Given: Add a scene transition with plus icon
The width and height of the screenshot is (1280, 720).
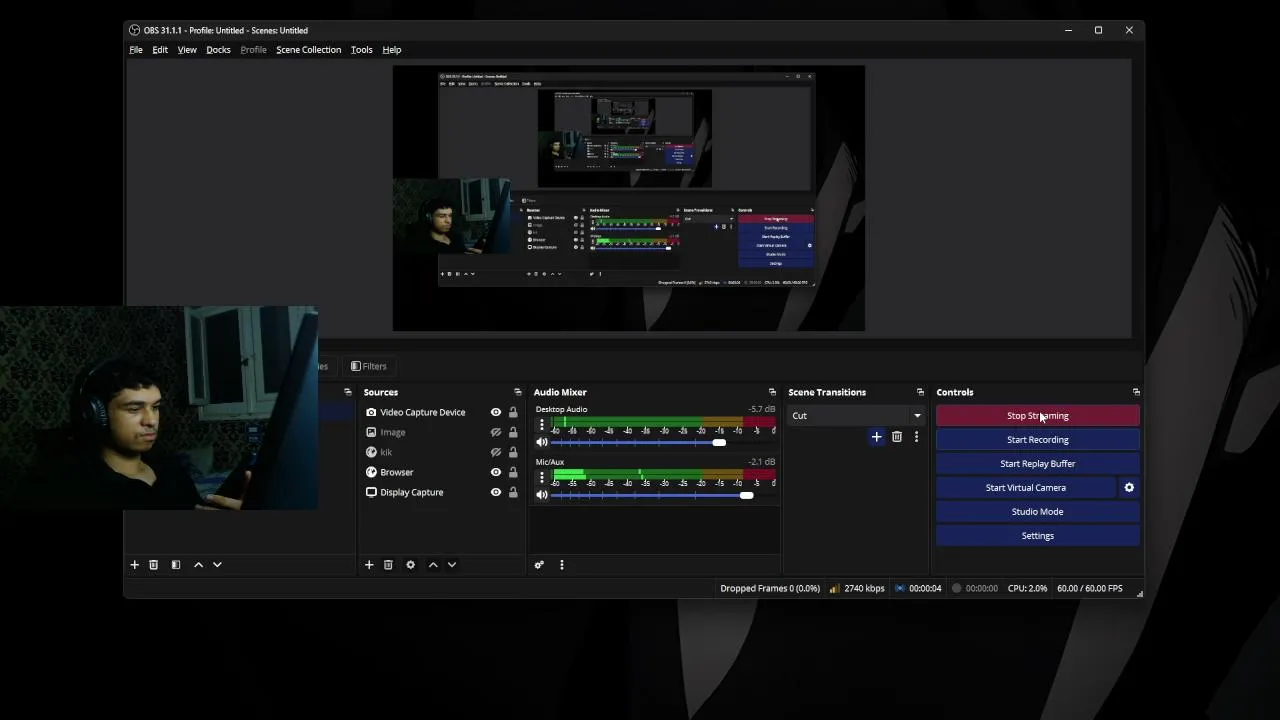Looking at the screenshot, I should [x=877, y=437].
